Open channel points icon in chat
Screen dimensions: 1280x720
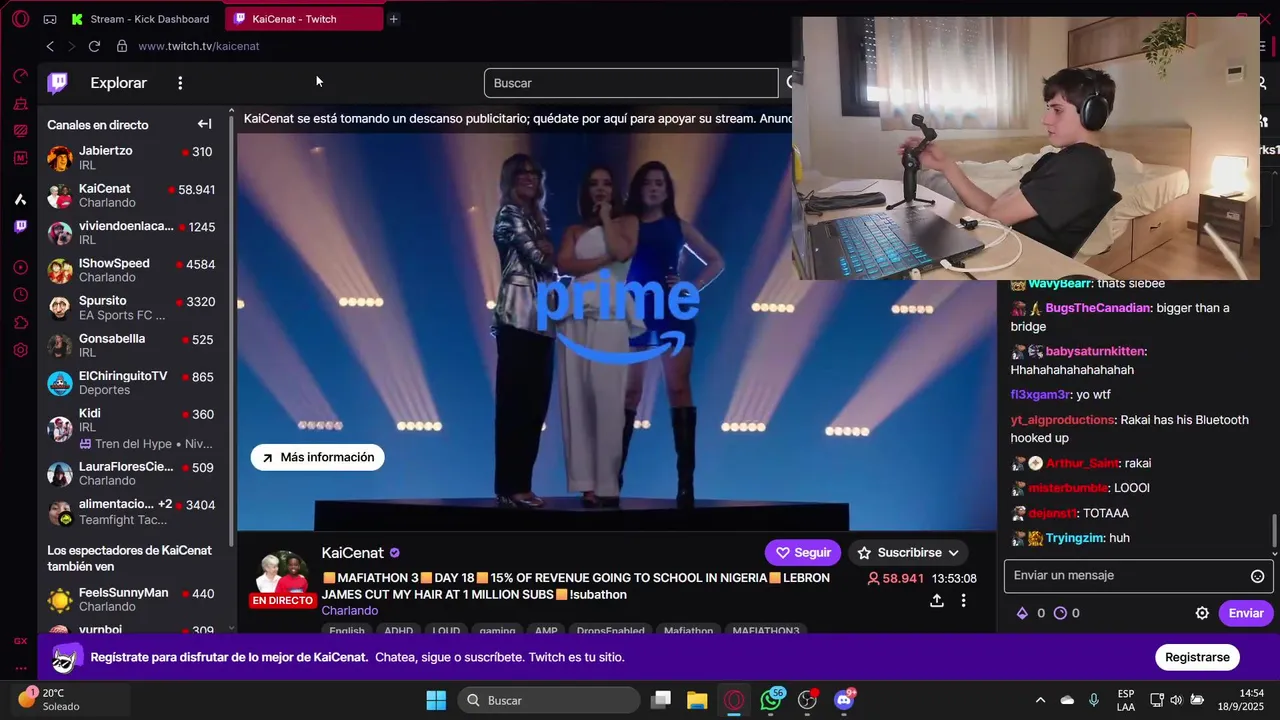[x=1061, y=613]
